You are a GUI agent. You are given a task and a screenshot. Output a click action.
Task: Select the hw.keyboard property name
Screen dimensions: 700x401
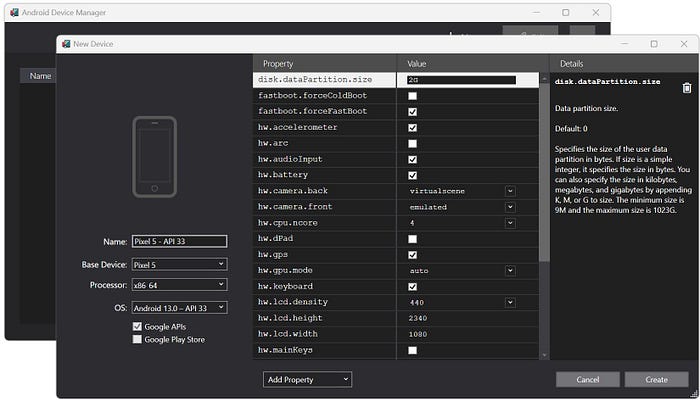pyautogui.click(x=285, y=286)
